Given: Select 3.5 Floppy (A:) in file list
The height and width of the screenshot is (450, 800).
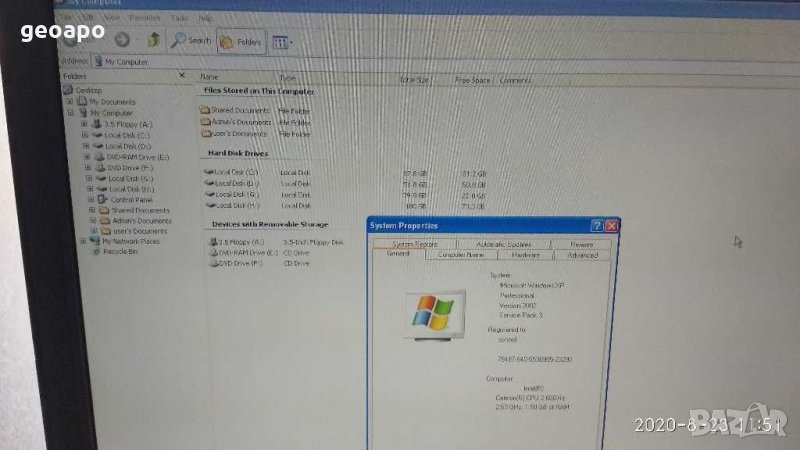Looking at the screenshot, I should (236, 242).
